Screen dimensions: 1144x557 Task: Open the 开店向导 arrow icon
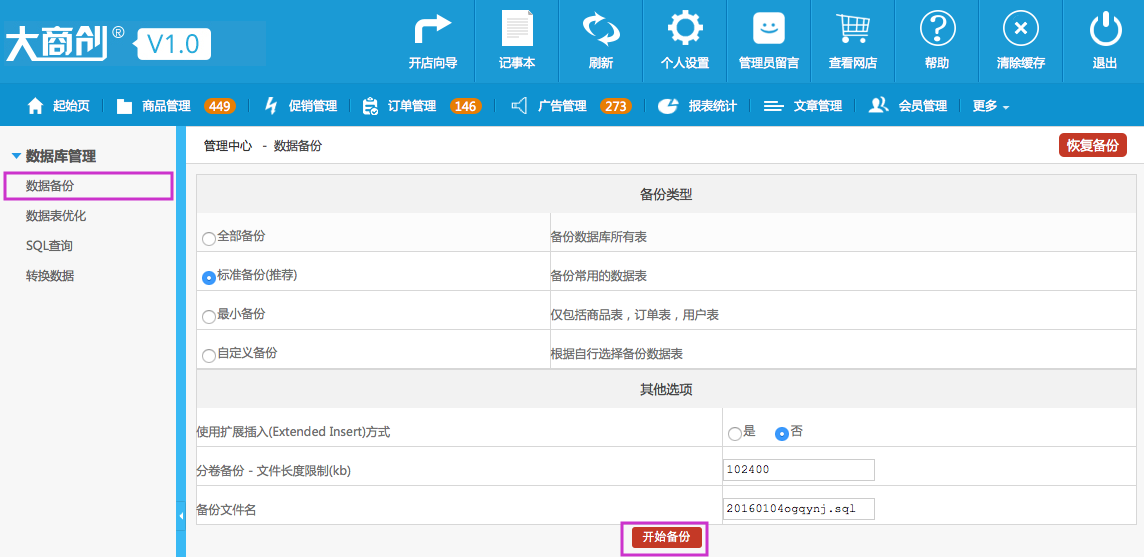pos(433,30)
